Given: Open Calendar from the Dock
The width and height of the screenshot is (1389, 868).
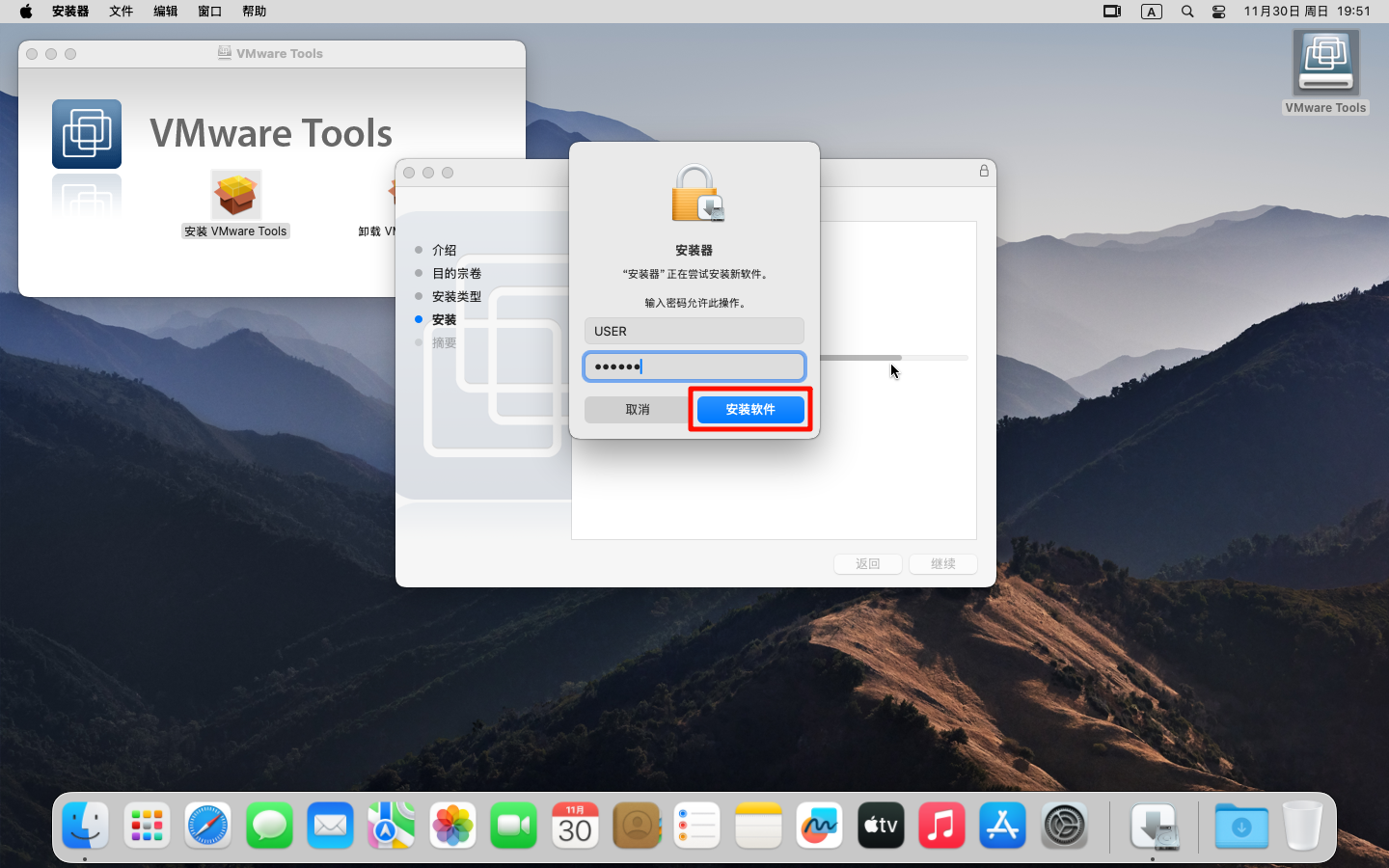Looking at the screenshot, I should click(575, 826).
